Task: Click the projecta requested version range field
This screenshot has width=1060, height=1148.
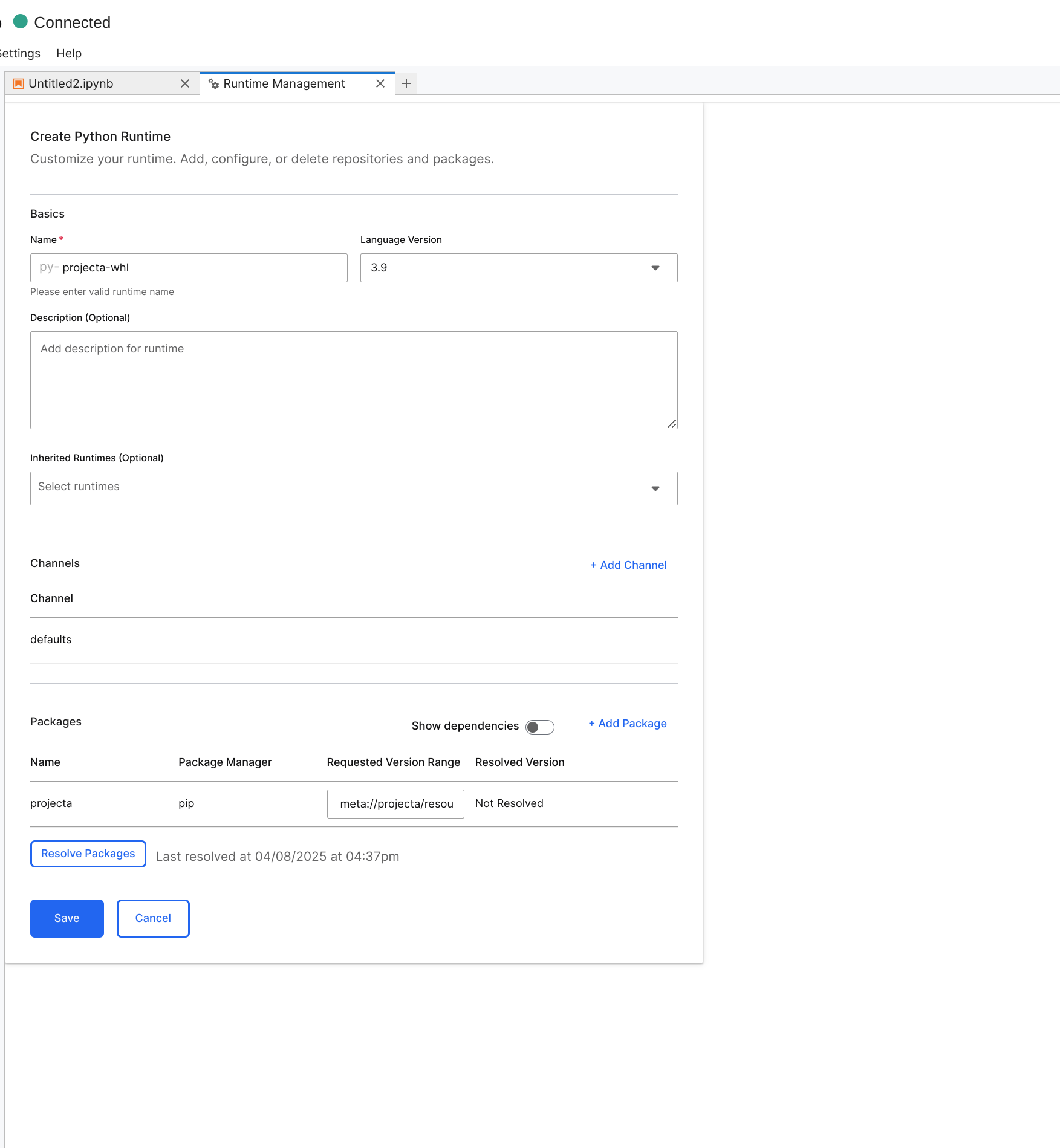Action: [x=395, y=803]
